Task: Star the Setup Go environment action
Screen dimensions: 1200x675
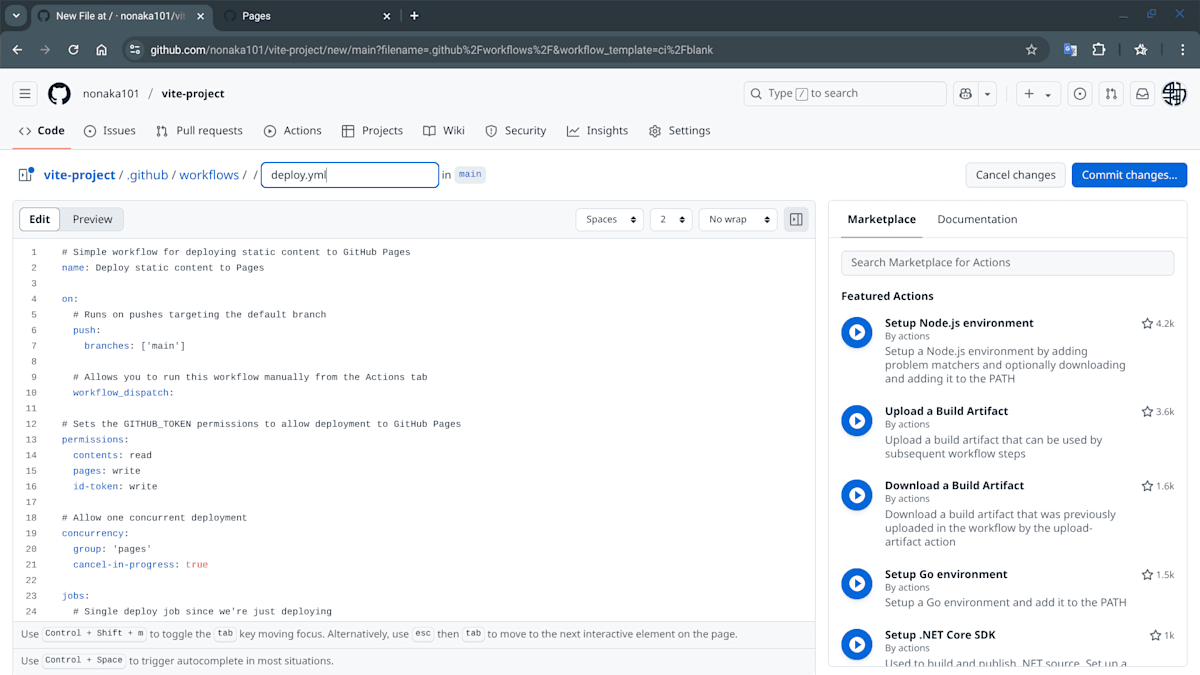Action: tap(1147, 575)
